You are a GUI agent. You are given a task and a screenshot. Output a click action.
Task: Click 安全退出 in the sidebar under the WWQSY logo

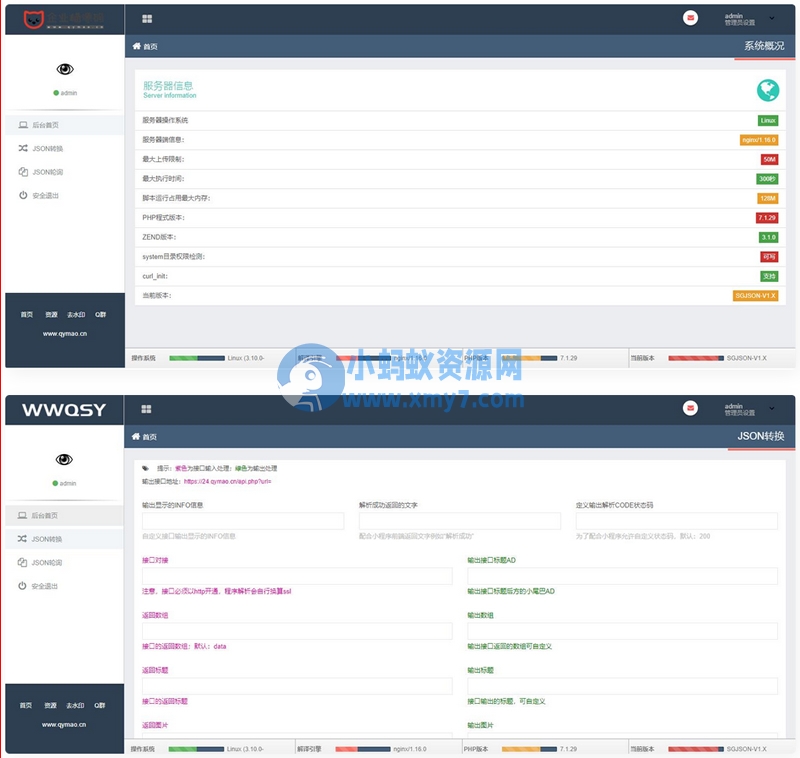[45, 586]
